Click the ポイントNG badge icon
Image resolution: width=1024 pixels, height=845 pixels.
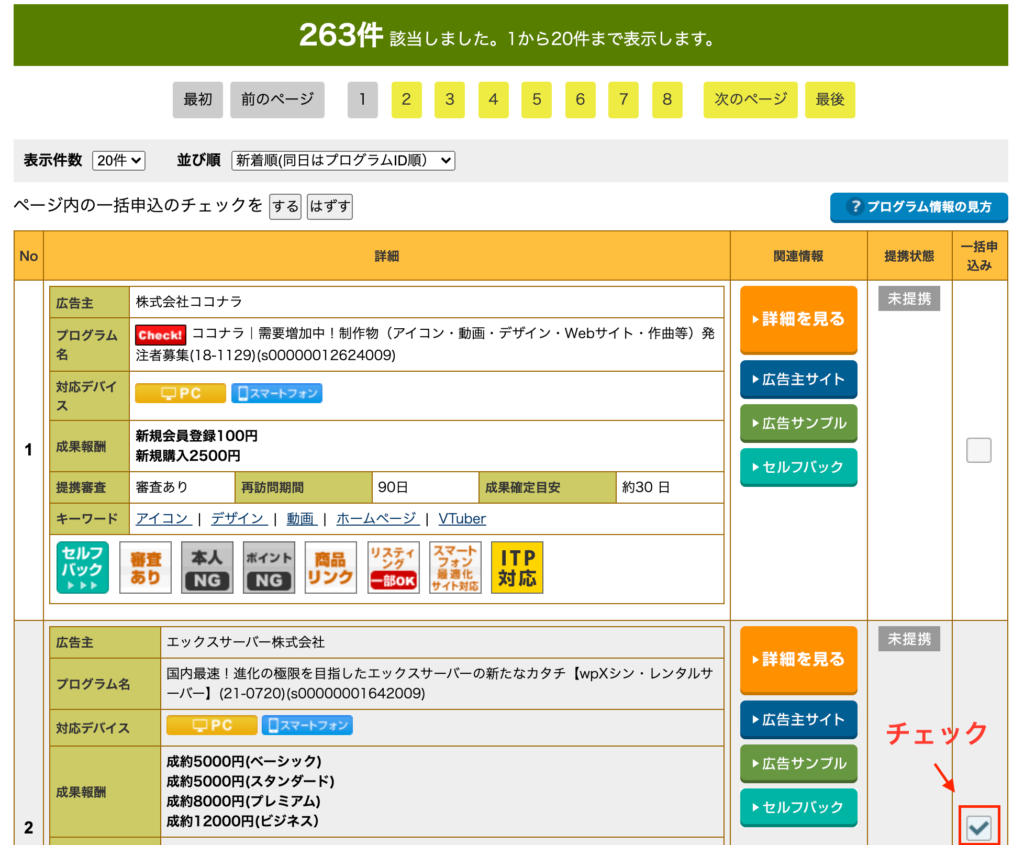(x=269, y=568)
